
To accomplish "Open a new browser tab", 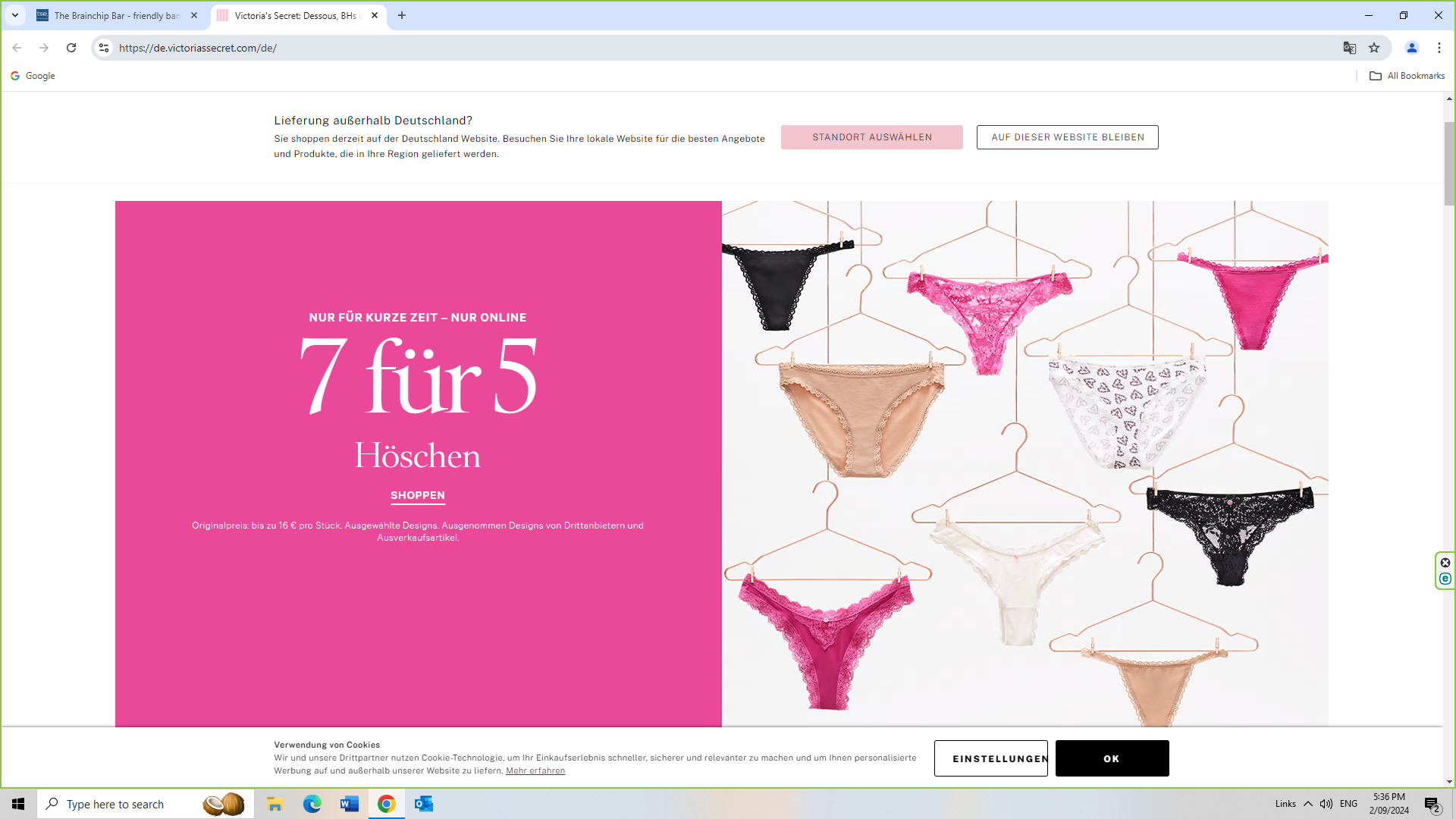I will (x=402, y=15).
